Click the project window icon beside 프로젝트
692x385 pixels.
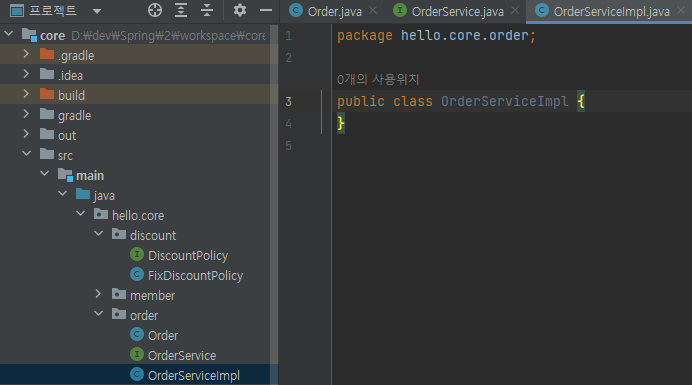point(17,10)
